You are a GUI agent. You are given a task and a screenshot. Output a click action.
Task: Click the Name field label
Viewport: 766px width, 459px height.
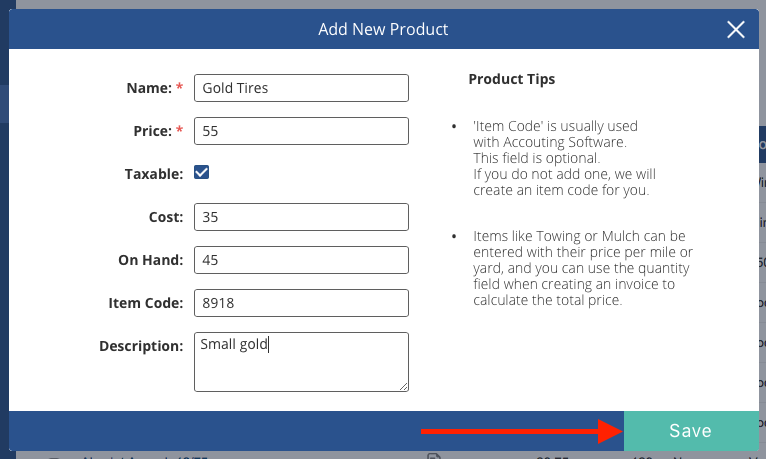(150, 88)
